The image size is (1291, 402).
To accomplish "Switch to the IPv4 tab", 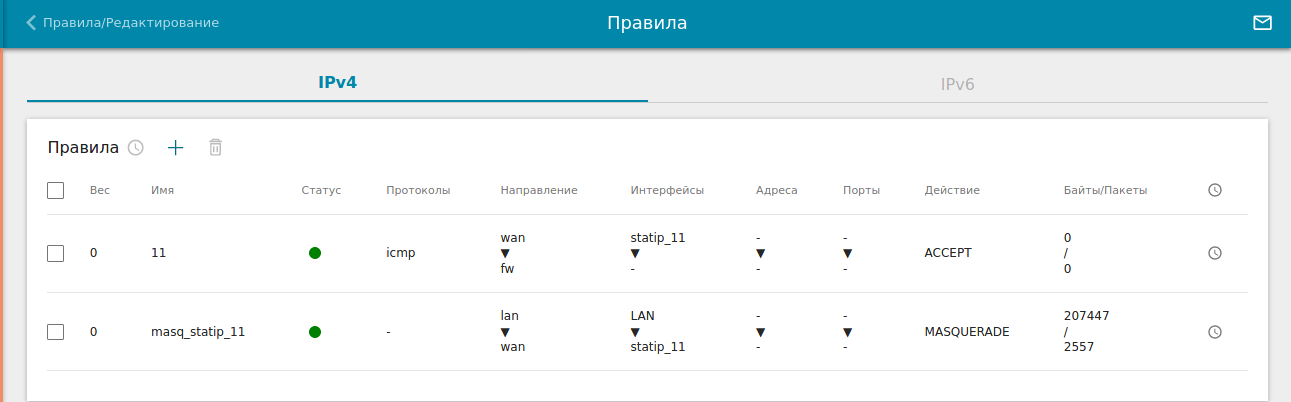I will tap(337, 83).
